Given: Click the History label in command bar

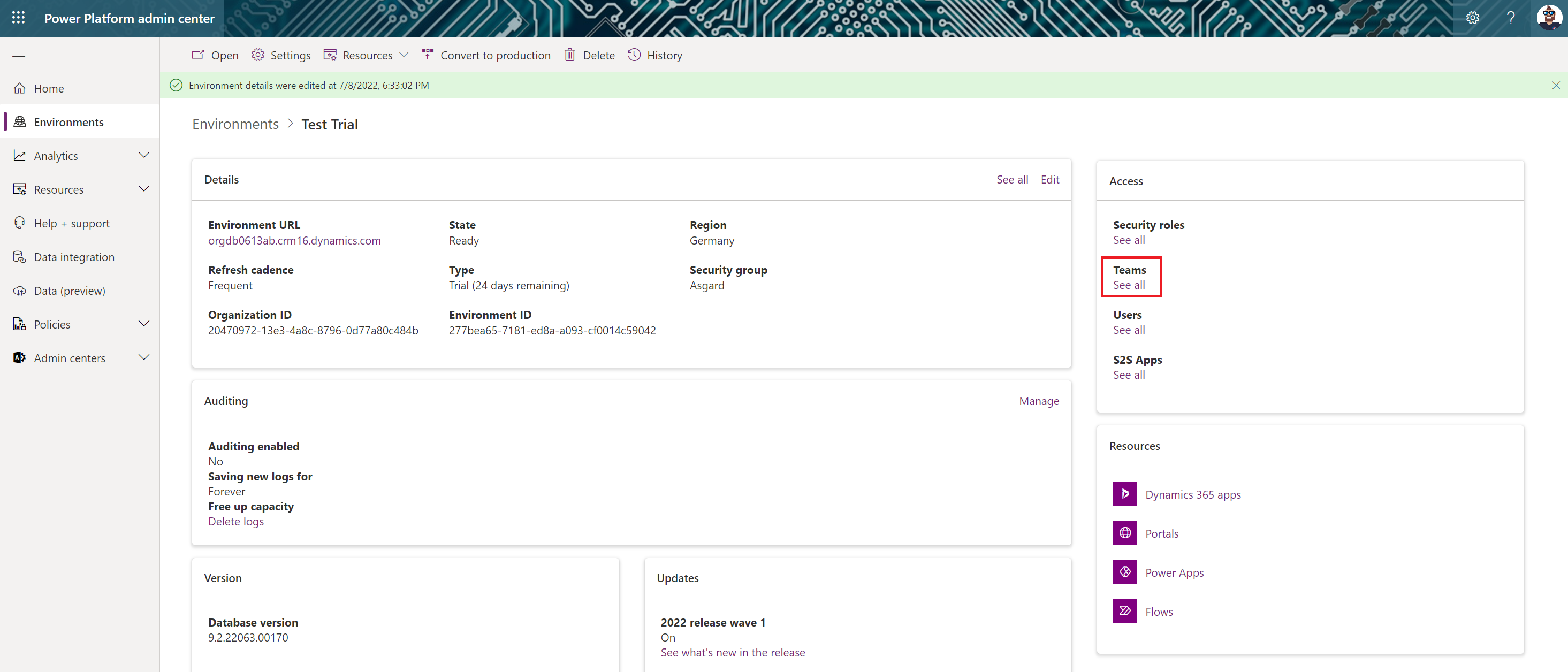Looking at the screenshot, I should click(x=665, y=56).
